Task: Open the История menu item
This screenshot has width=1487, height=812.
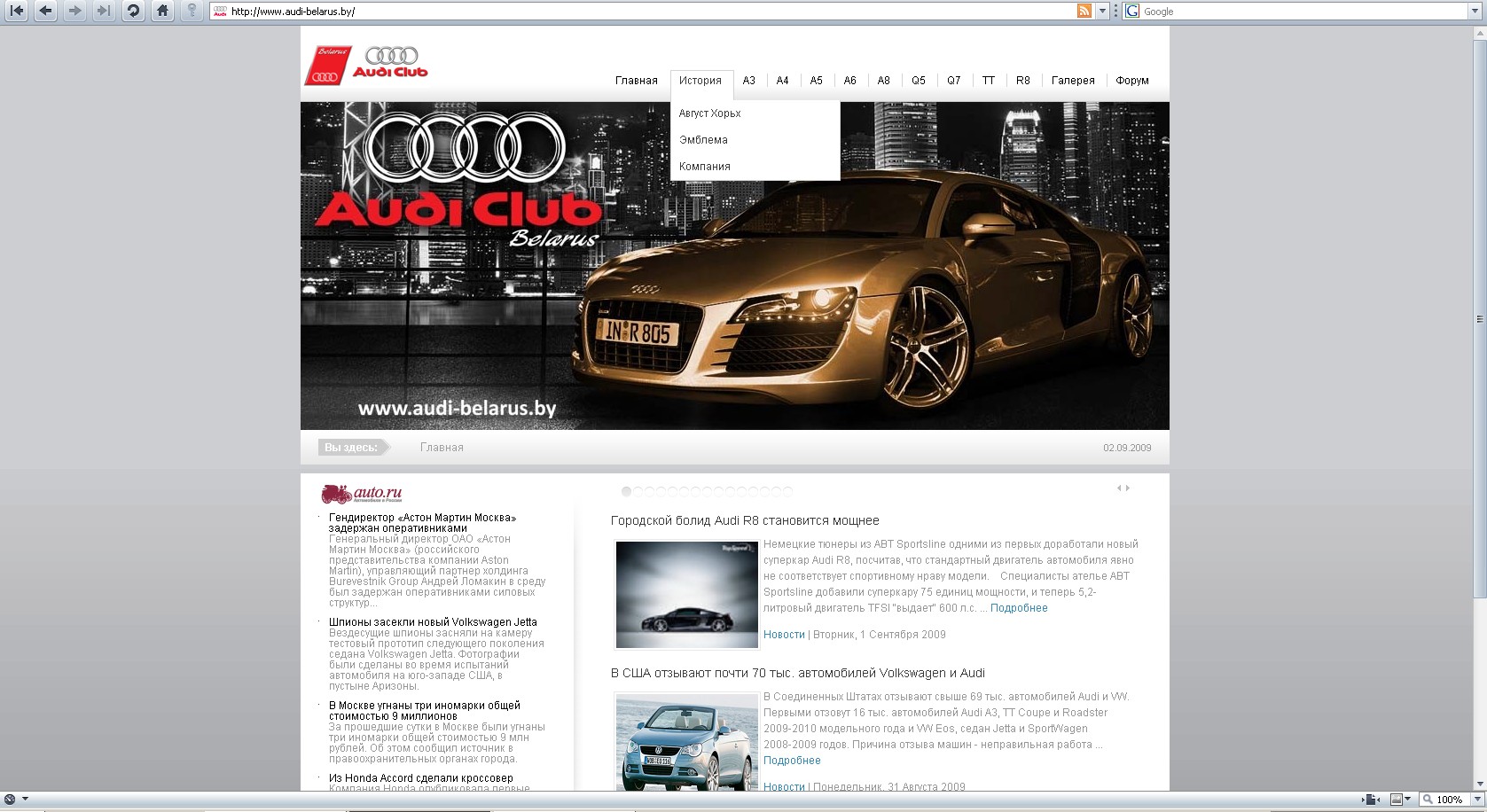Action: [x=700, y=81]
